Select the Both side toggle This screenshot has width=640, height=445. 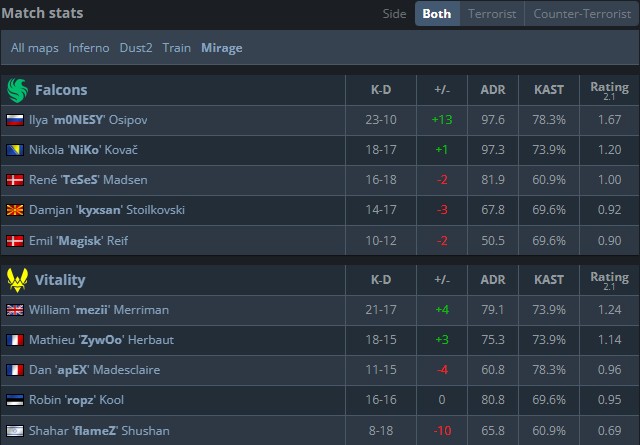[437, 14]
